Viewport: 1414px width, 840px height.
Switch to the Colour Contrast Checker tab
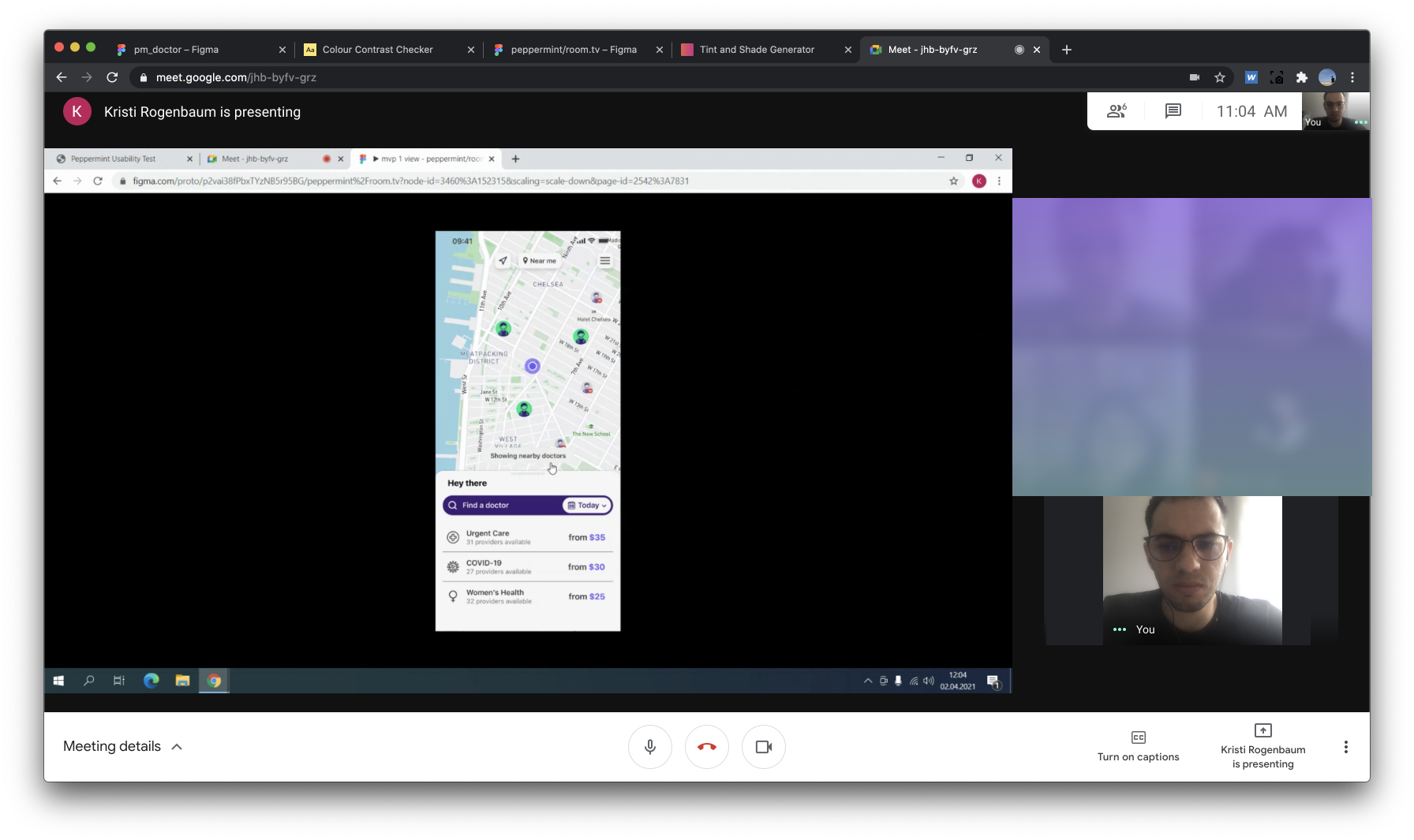pyautogui.click(x=387, y=49)
